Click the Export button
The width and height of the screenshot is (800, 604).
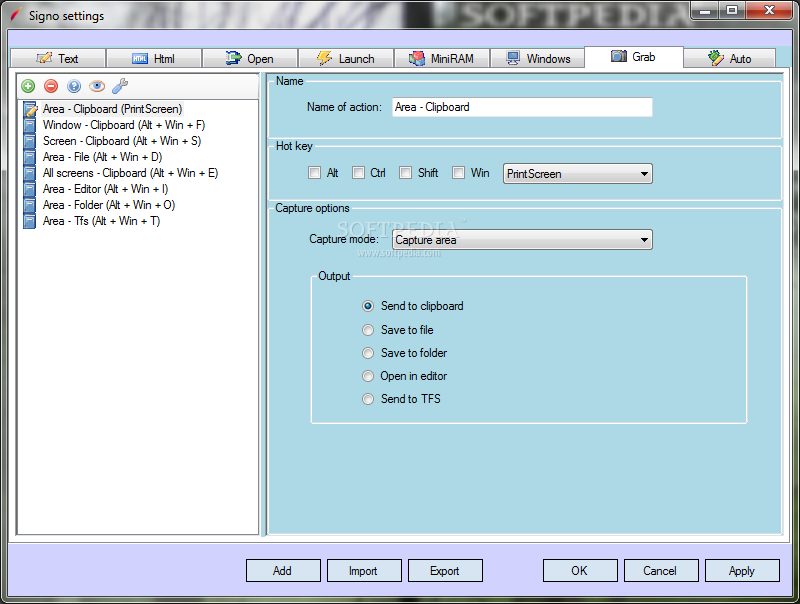point(445,571)
